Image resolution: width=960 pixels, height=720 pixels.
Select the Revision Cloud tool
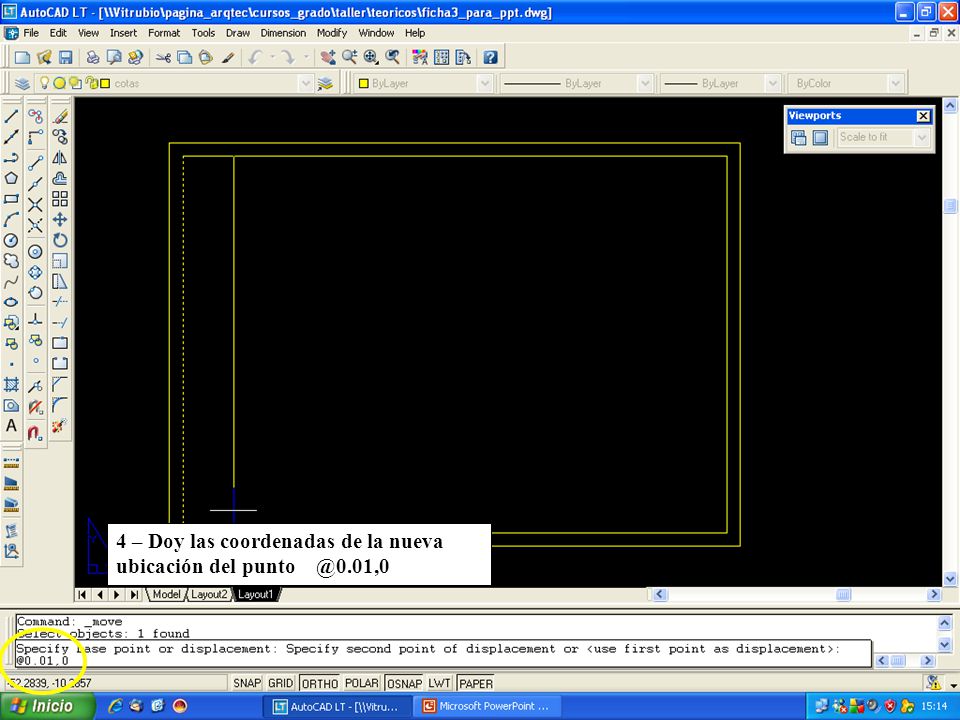tap(11, 261)
